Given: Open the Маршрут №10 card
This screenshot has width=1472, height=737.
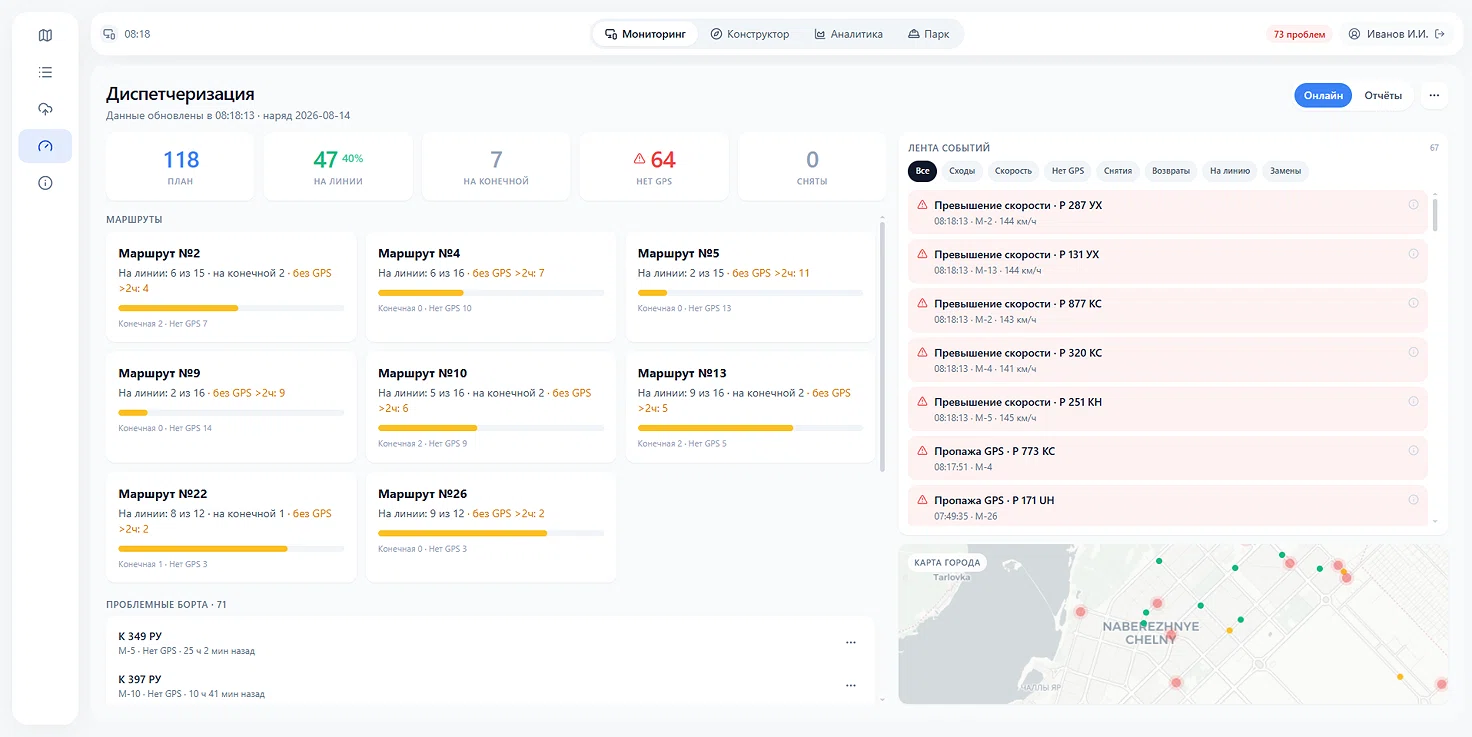Looking at the screenshot, I should click(x=491, y=407).
